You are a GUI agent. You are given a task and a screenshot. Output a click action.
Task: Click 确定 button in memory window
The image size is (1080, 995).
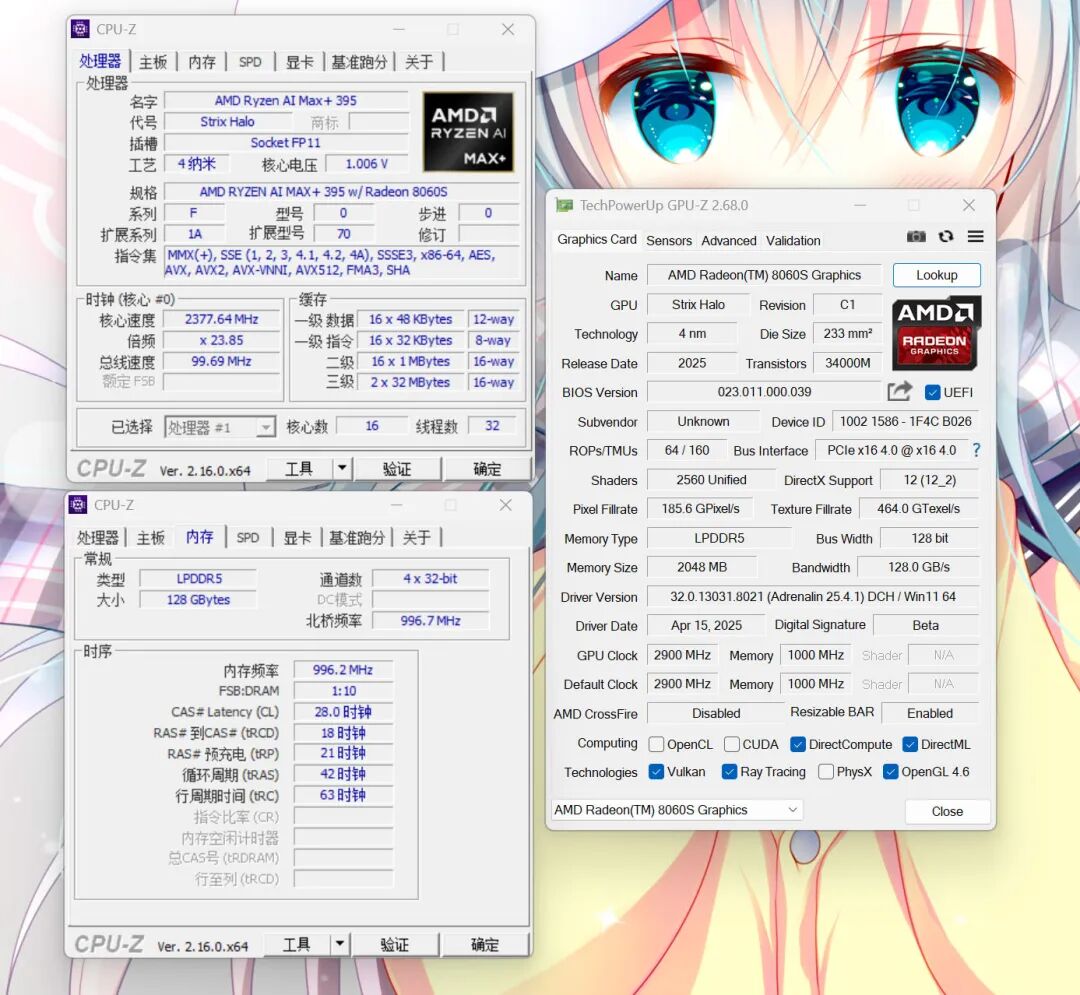485,944
